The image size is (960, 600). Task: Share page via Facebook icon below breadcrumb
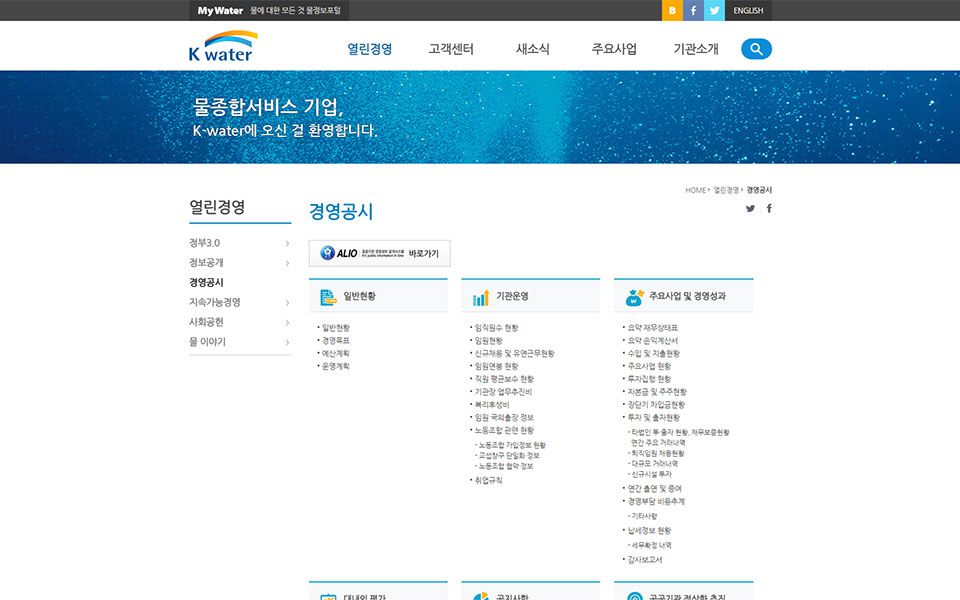click(769, 209)
